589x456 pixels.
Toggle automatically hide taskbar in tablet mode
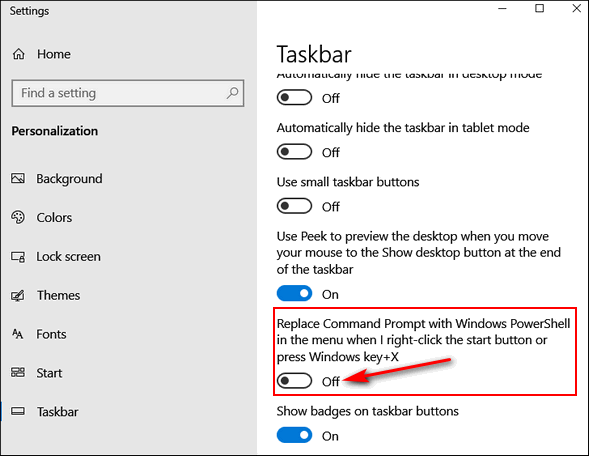294,152
